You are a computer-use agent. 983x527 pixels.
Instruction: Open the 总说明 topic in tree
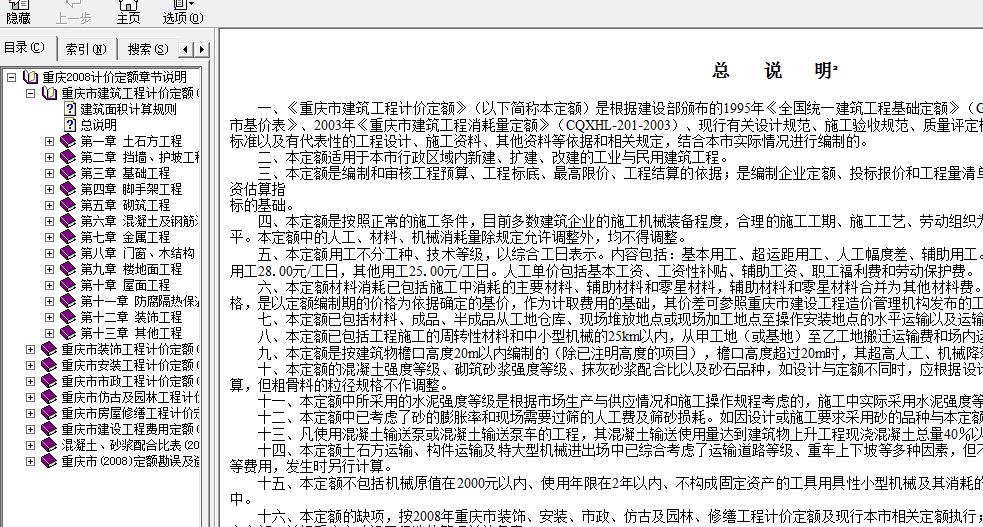click(98, 125)
